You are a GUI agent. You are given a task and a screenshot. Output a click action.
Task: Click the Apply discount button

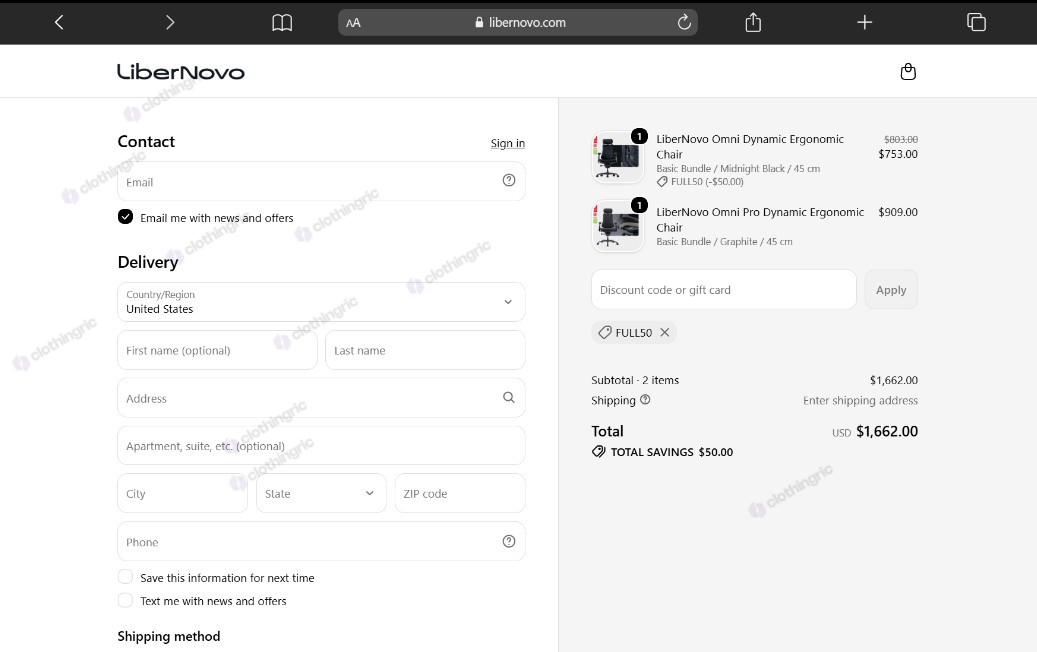point(891,290)
